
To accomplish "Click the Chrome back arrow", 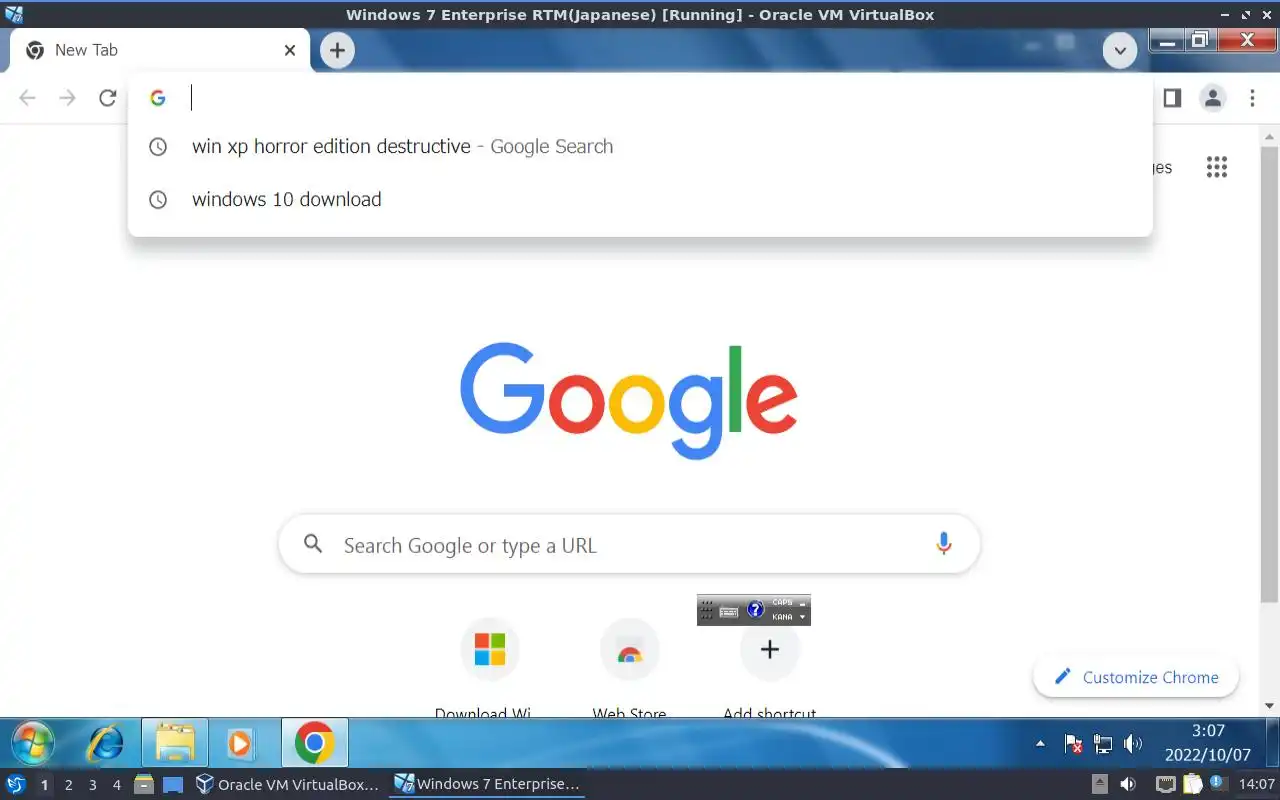I will pyautogui.click(x=28, y=98).
